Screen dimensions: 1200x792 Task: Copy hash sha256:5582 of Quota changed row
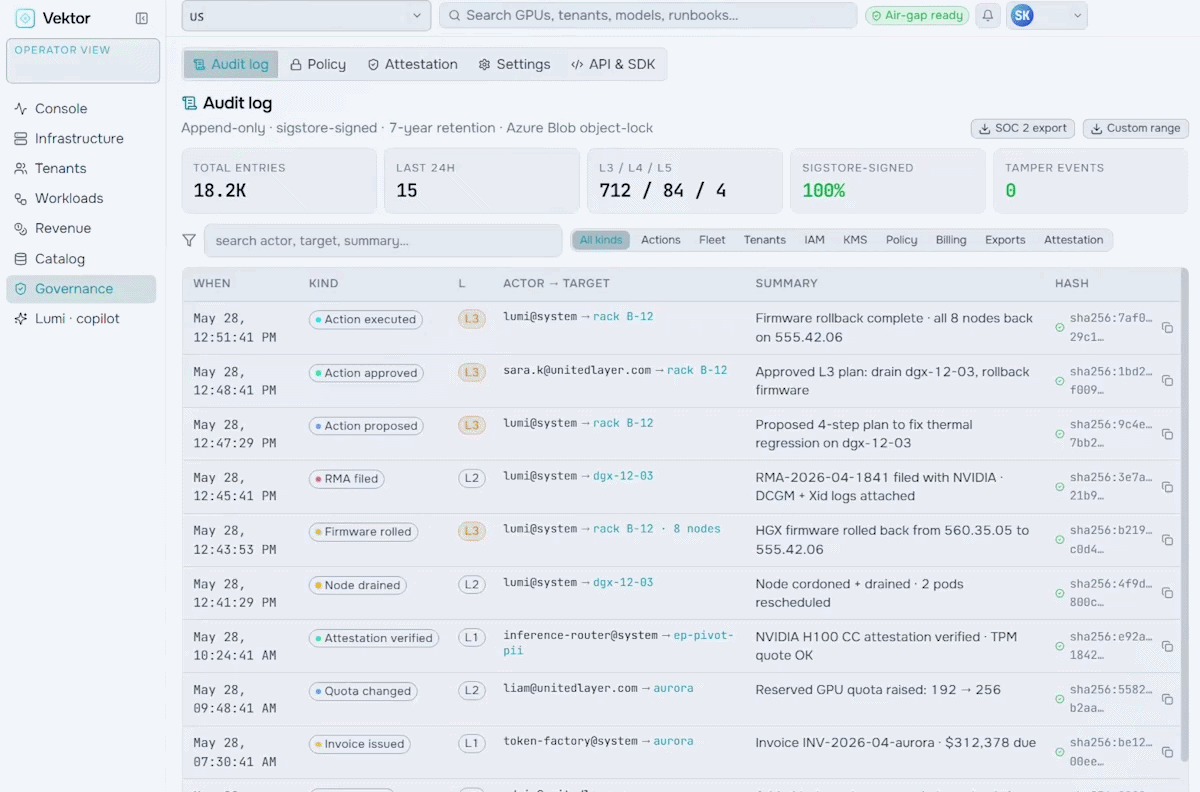1167,699
